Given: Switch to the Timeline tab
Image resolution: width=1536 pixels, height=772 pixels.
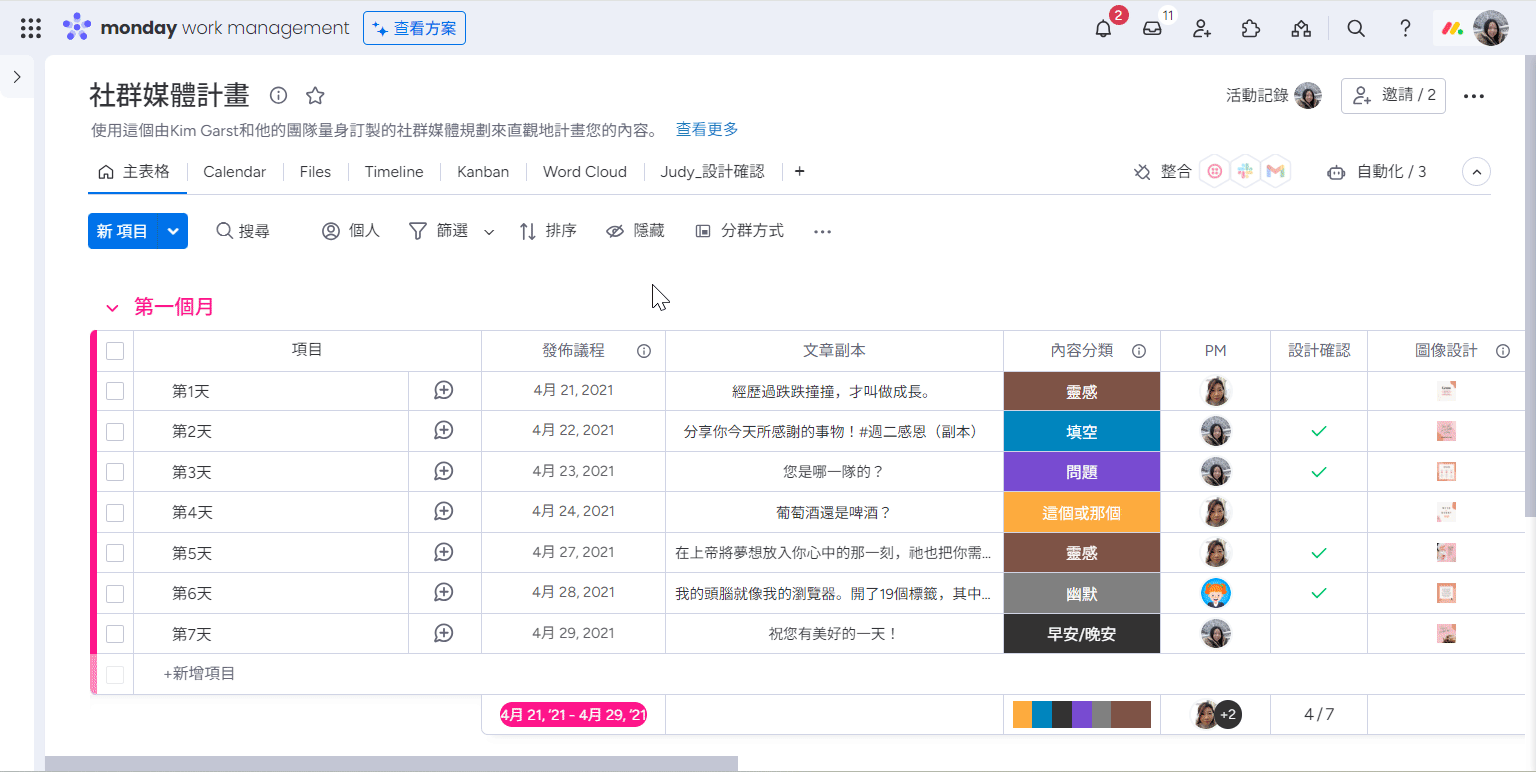Looking at the screenshot, I should [x=394, y=172].
